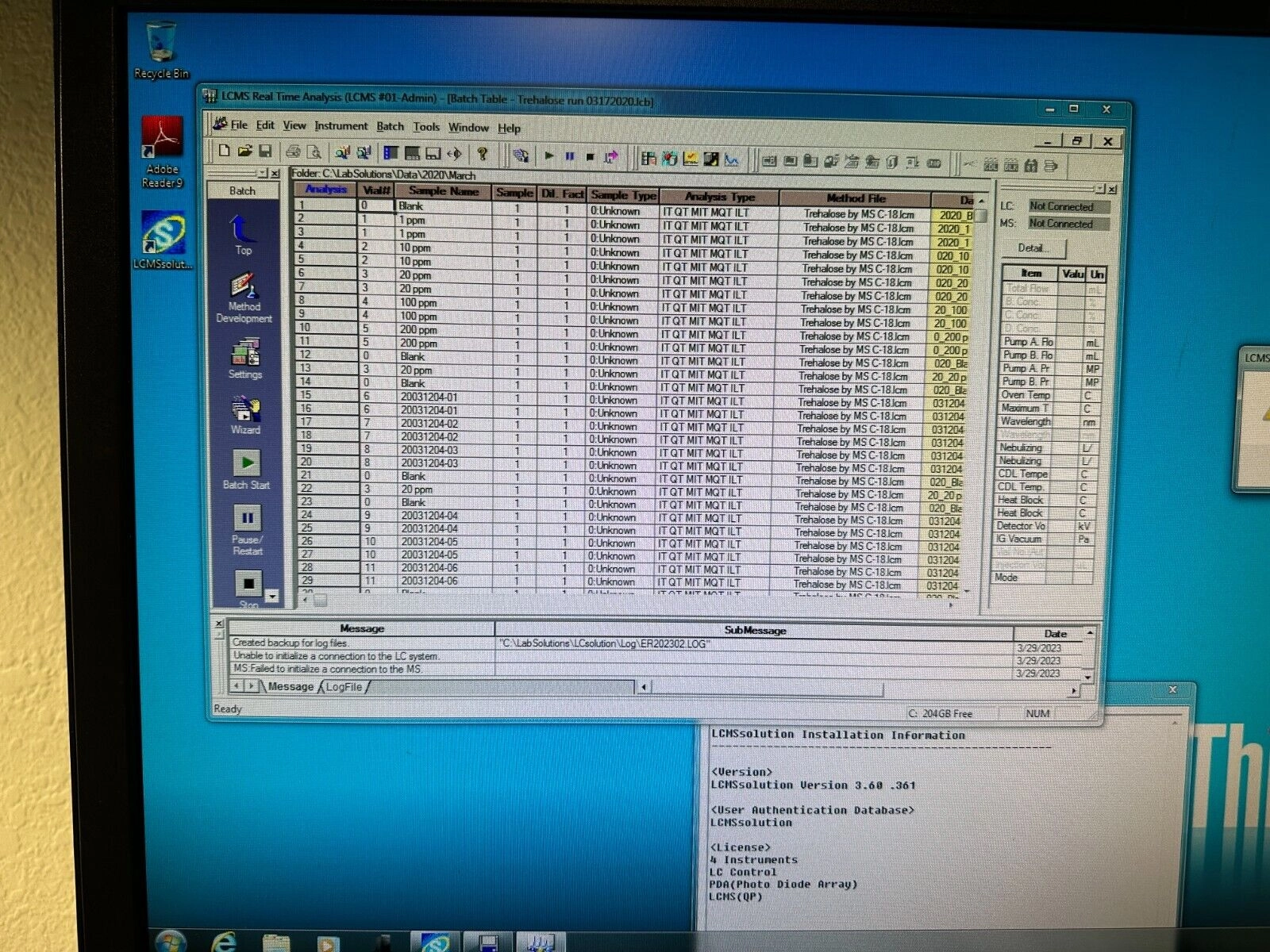Click the Windows Media Player taskbar icon
The image size is (1270, 952).
pyautogui.click(x=327, y=944)
